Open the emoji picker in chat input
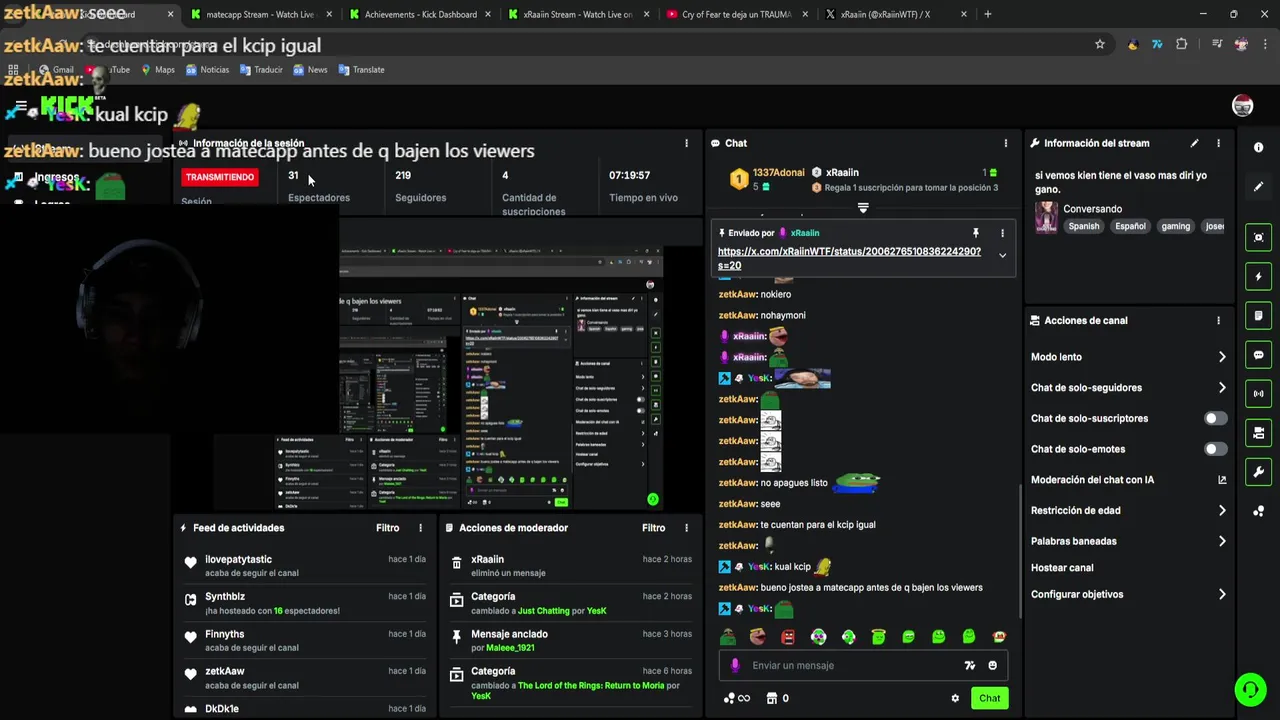Viewport: 1280px width, 720px height. (992, 665)
